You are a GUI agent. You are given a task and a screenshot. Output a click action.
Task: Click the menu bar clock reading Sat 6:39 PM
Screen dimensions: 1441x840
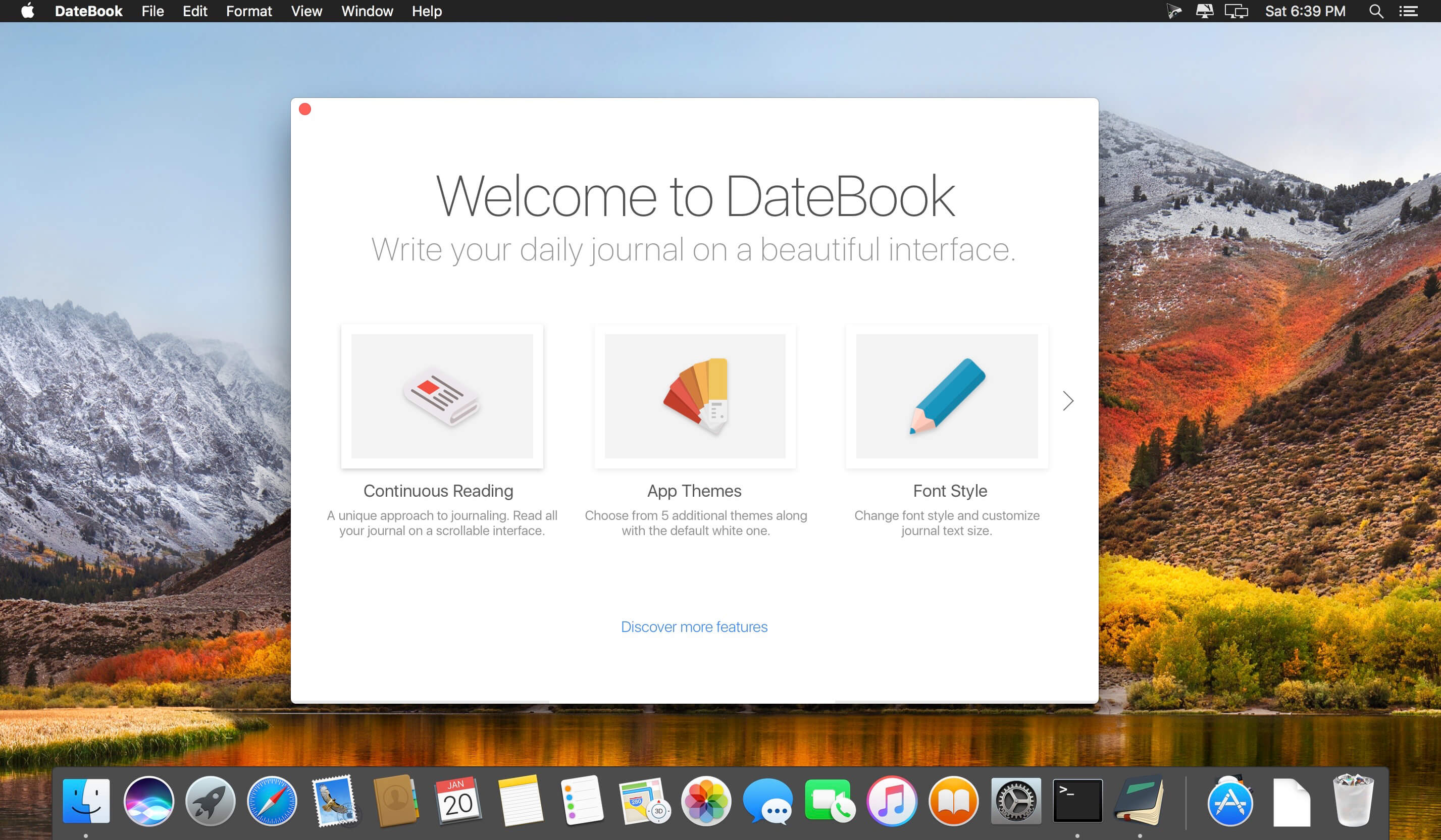(1305, 11)
